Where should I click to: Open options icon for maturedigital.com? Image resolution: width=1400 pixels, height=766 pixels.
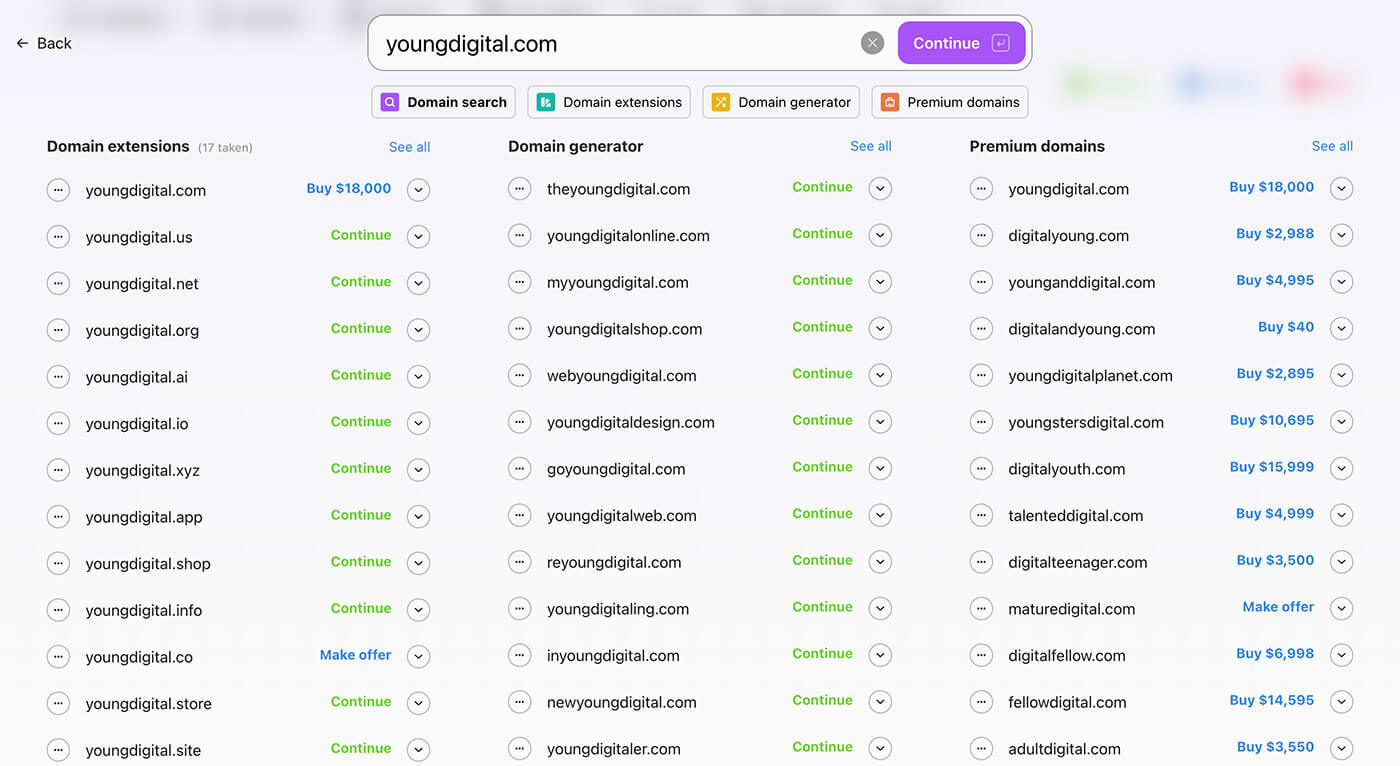coord(981,609)
